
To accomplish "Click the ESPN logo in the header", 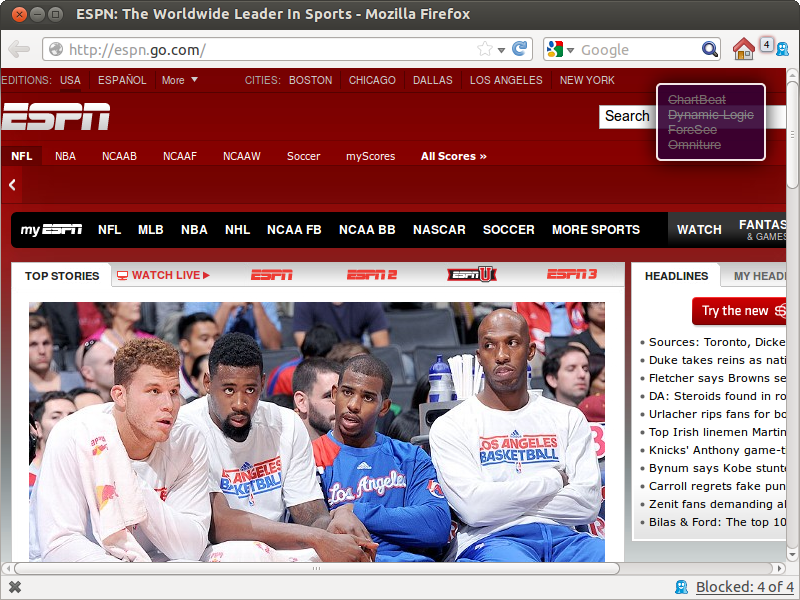I will (x=55, y=117).
